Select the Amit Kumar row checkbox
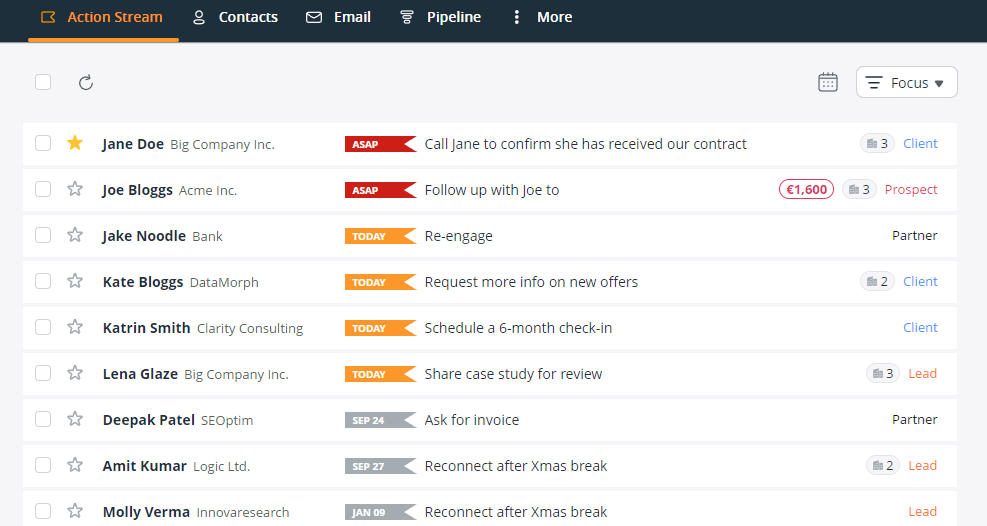The width and height of the screenshot is (987, 526). pyautogui.click(x=43, y=465)
